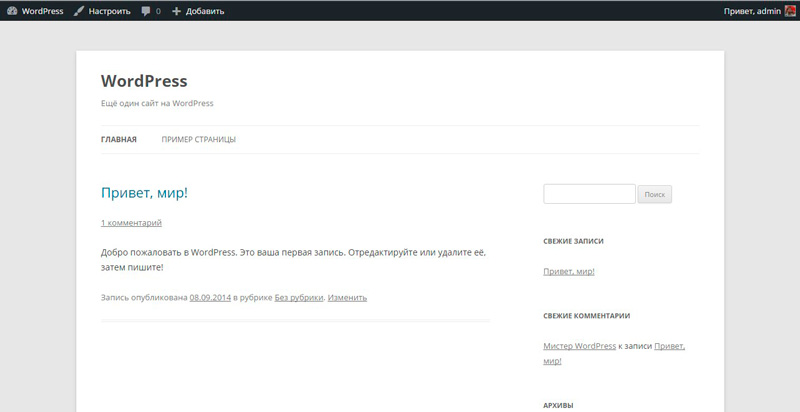
Task: Click the Свежие записи widget heading
Action: click(573, 241)
